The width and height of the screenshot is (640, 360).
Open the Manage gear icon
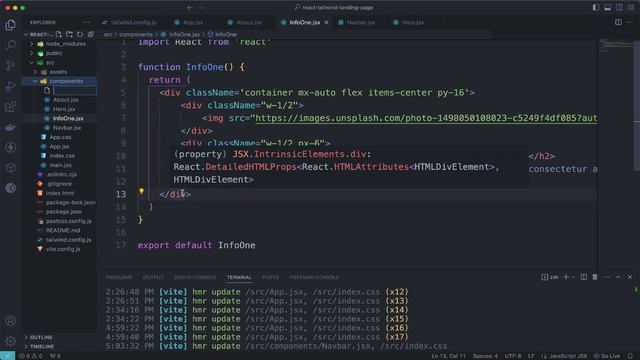coord(11,341)
